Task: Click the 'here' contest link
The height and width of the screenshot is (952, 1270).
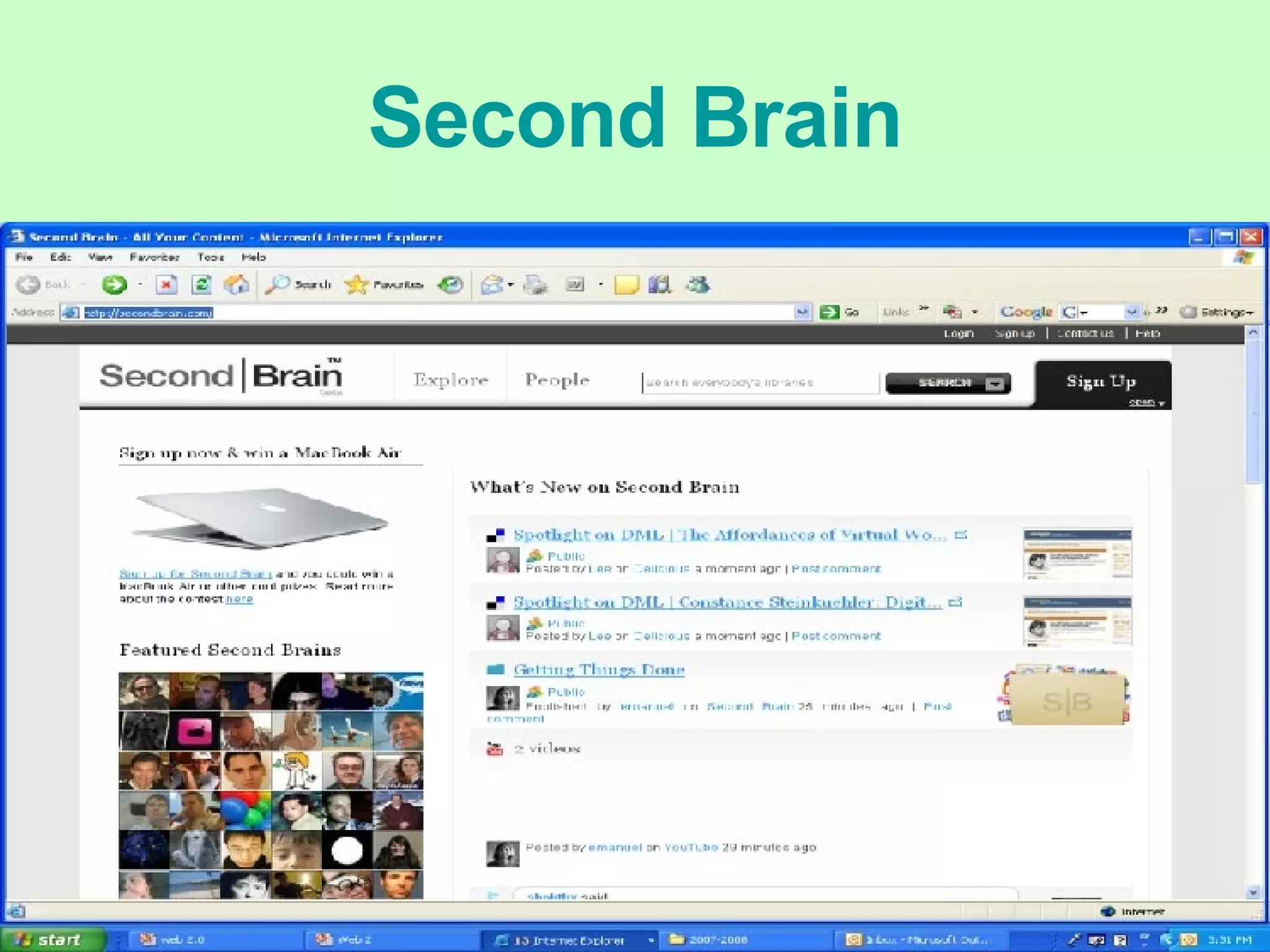Action: [x=239, y=599]
